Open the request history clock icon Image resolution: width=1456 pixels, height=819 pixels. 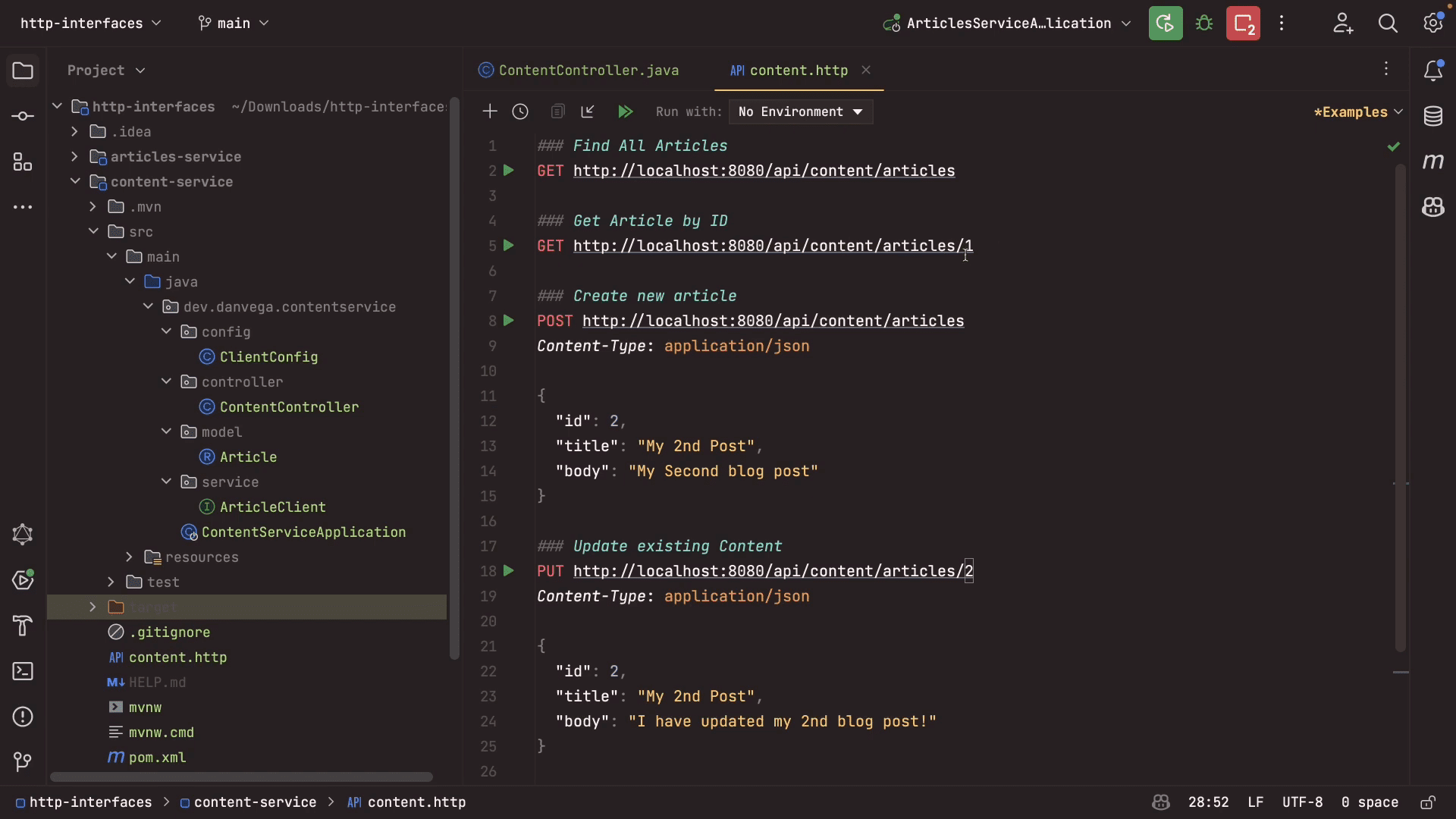point(520,111)
